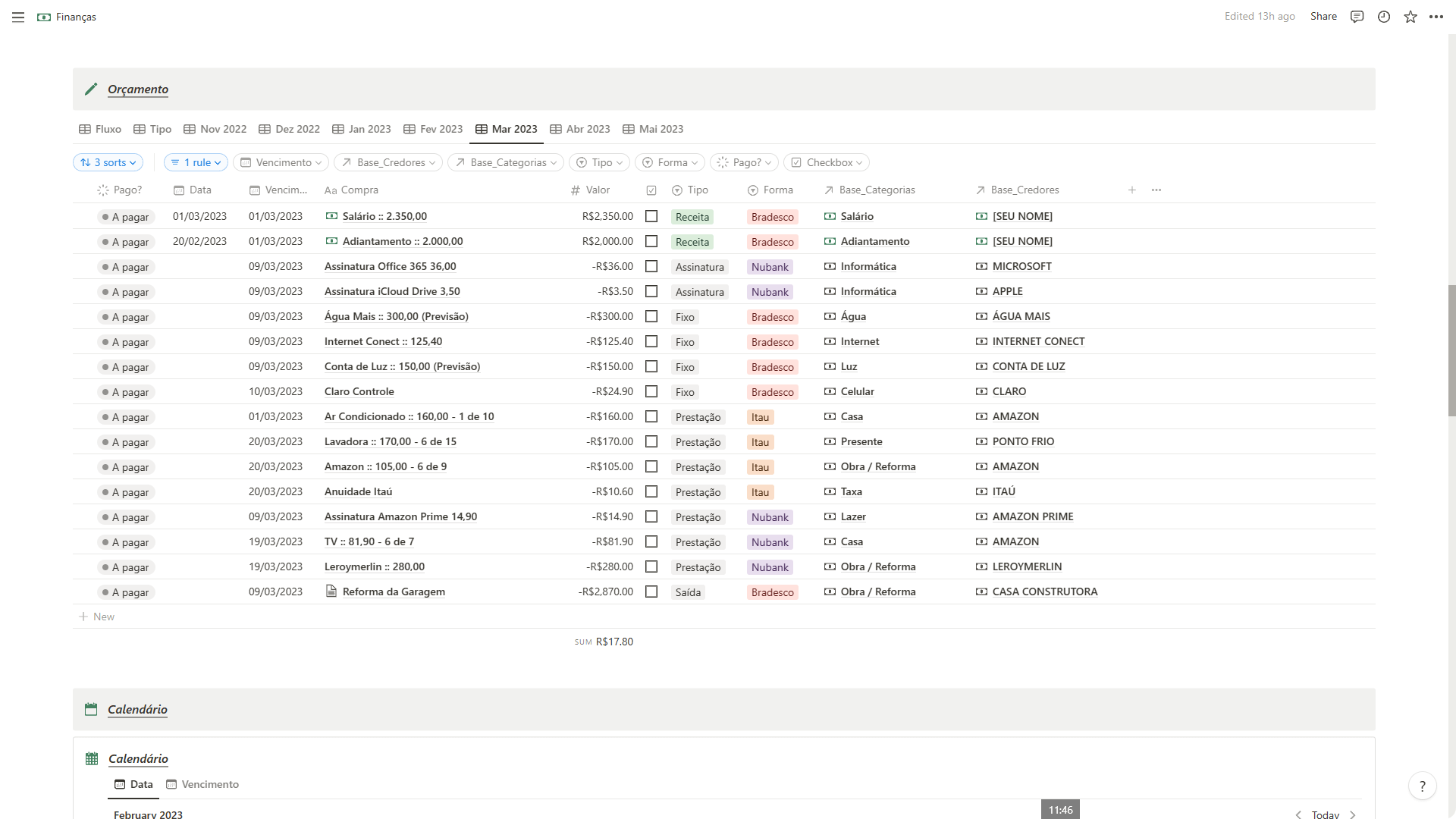The height and width of the screenshot is (819, 1456).
Task: Click the SUM R$17.80 total
Action: (604, 642)
